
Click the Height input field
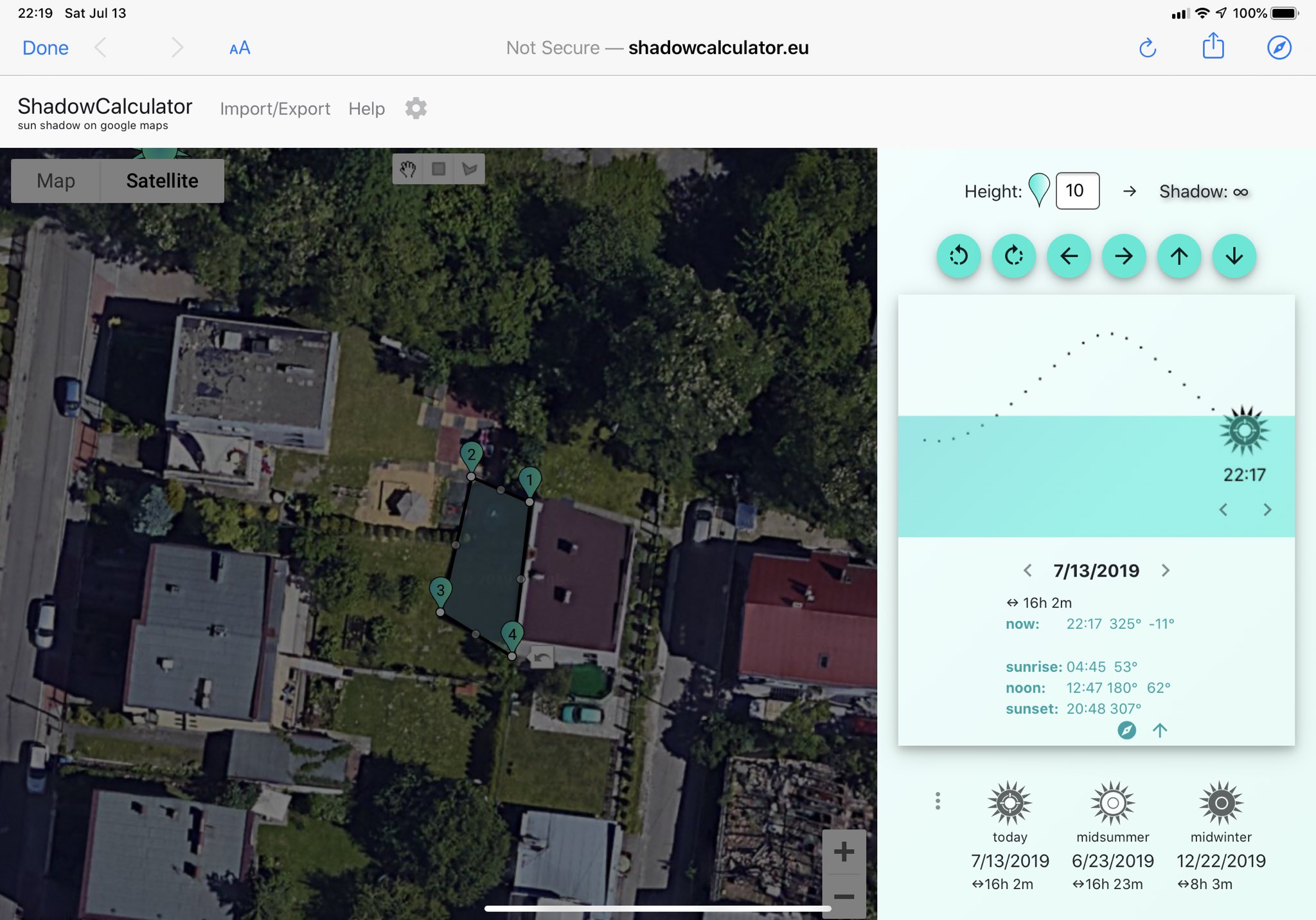[x=1077, y=191]
